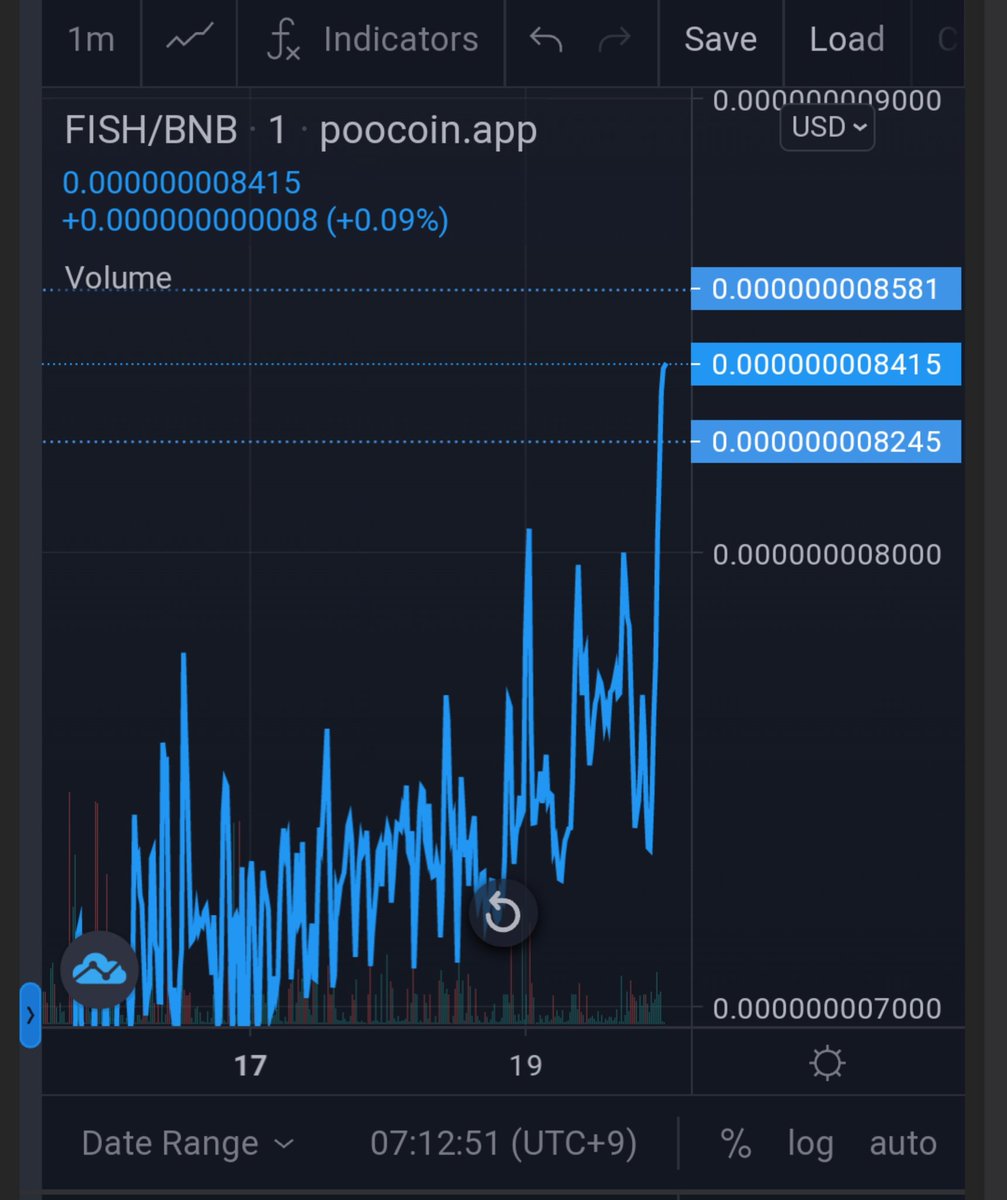Viewport: 1007px width, 1200px height.
Task: Undo last chart action arrow
Action: pyautogui.click(x=546, y=40)
